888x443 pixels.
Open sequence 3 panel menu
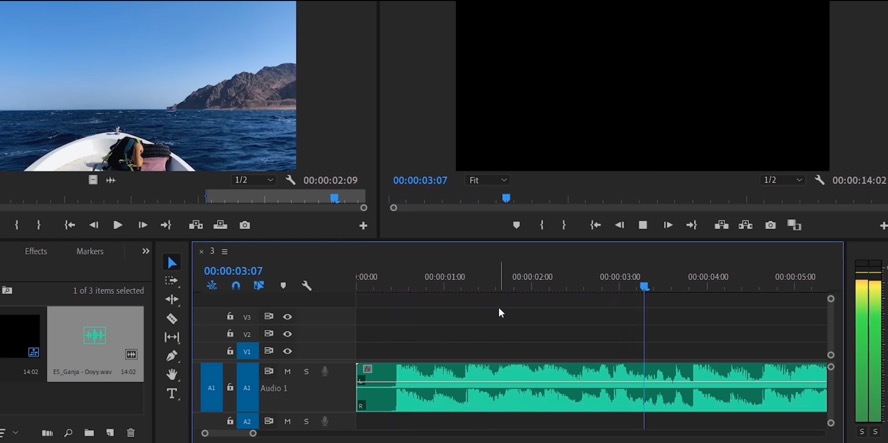[x=224, y=251]
